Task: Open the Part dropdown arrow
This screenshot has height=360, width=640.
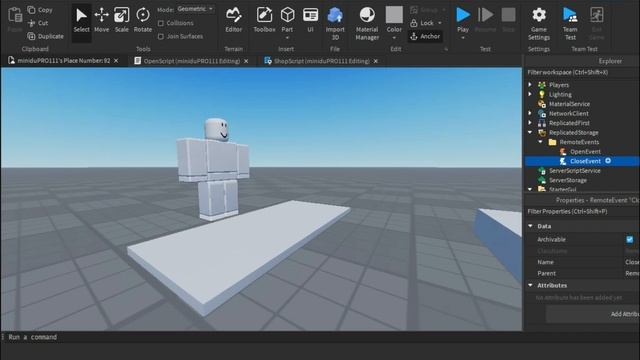Action: [x=287, y=38]
